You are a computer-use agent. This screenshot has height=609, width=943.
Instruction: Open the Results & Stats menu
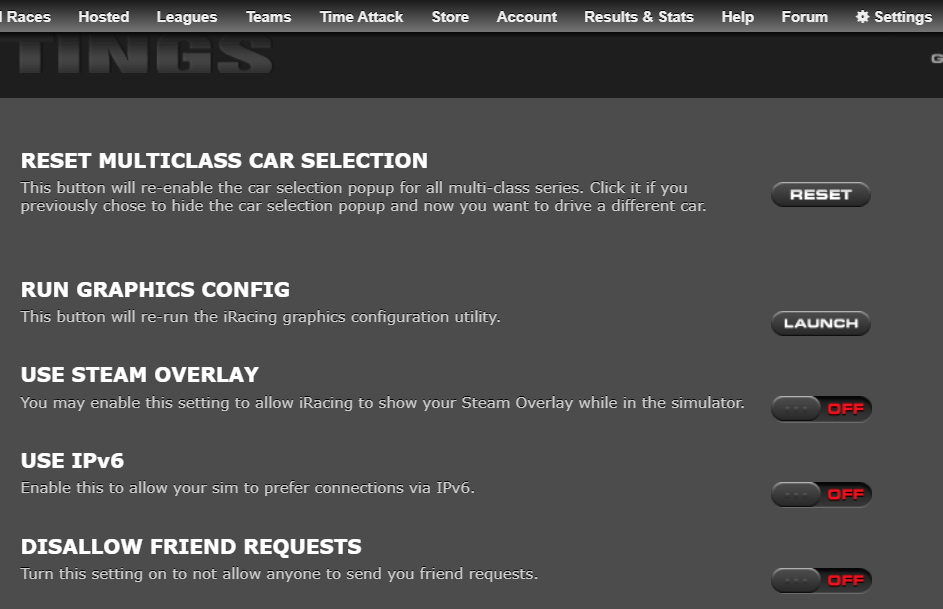639,17
